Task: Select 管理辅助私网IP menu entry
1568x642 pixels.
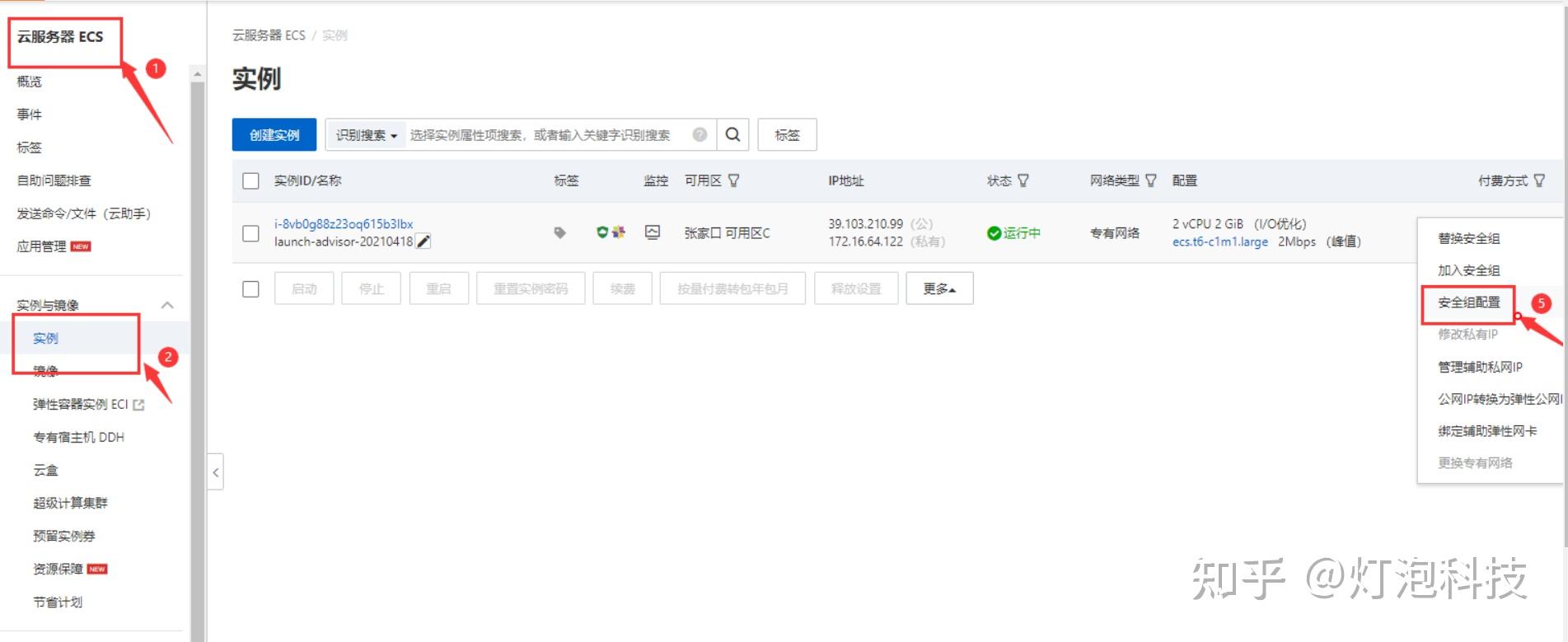Action: pyautogui.click(x=1481, y=367)
